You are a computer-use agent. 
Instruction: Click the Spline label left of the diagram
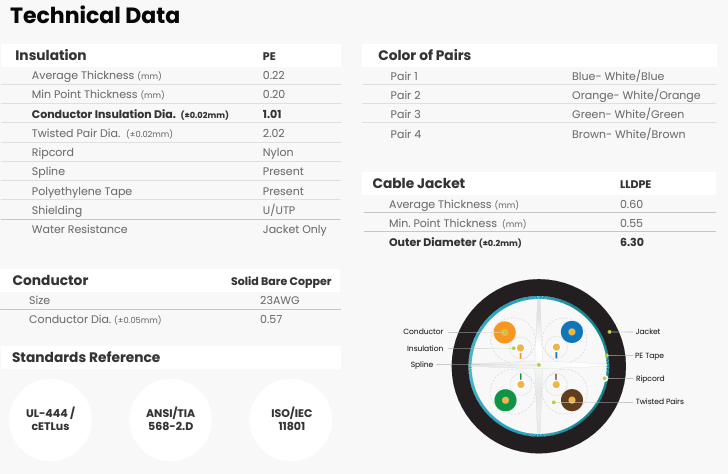(422, 364)
